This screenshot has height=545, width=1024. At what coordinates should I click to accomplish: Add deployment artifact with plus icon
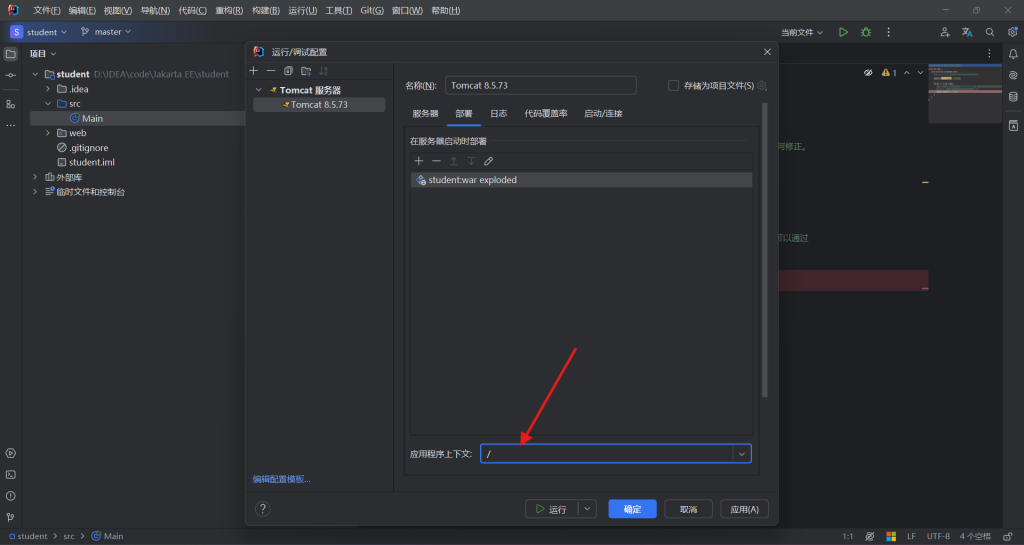tap(419, 161)
